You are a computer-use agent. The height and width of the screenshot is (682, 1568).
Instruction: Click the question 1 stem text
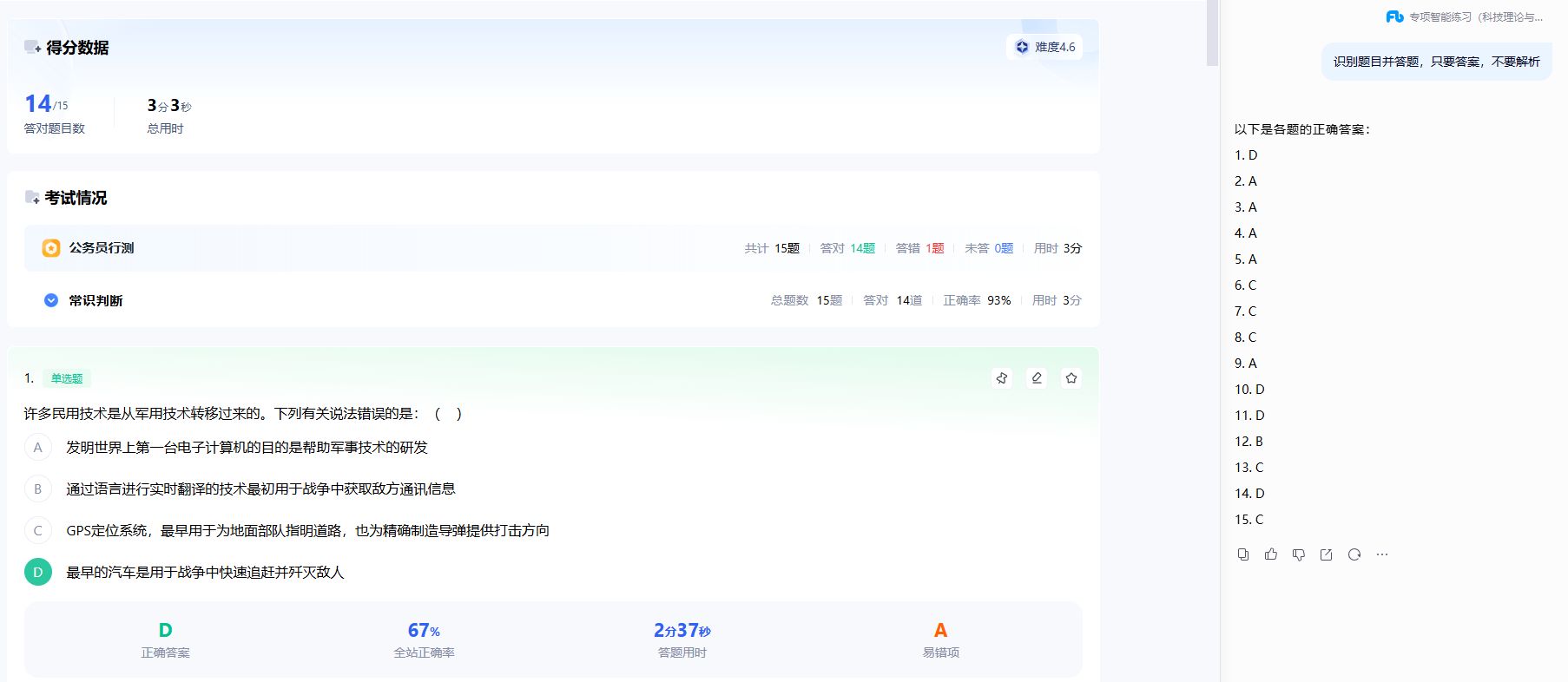[242, 414]
